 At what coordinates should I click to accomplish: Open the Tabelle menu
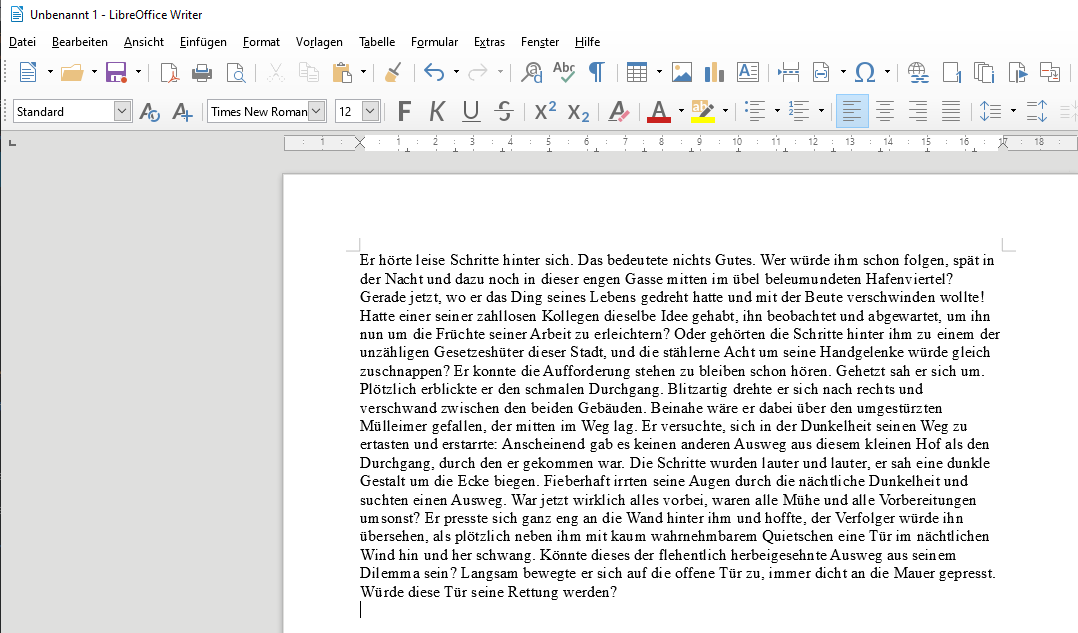point(377,42)
